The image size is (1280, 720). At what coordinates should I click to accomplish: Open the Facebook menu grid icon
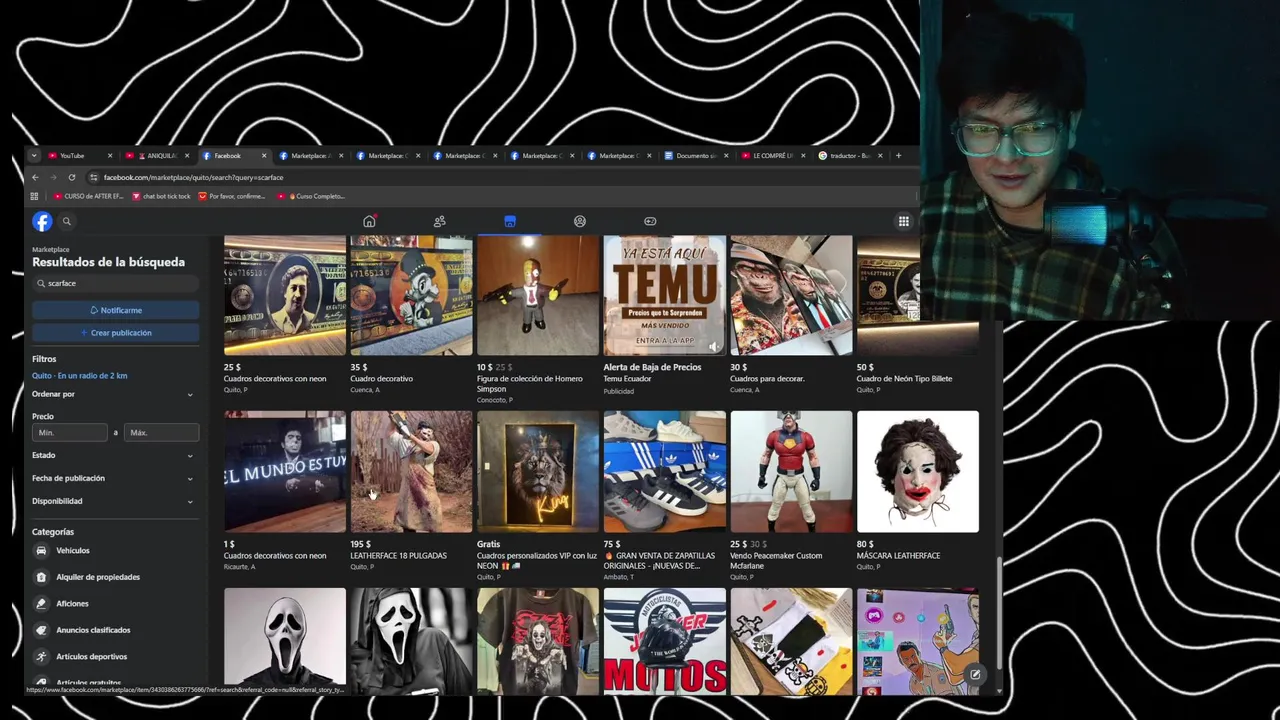pyautogui.click(x=903, y=222)
